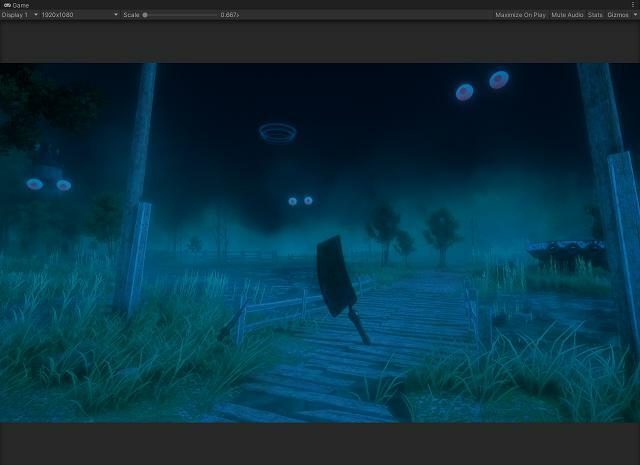Click the Scale label in toolbar
This screenshot has width=640, height=465.
(131, 15)
